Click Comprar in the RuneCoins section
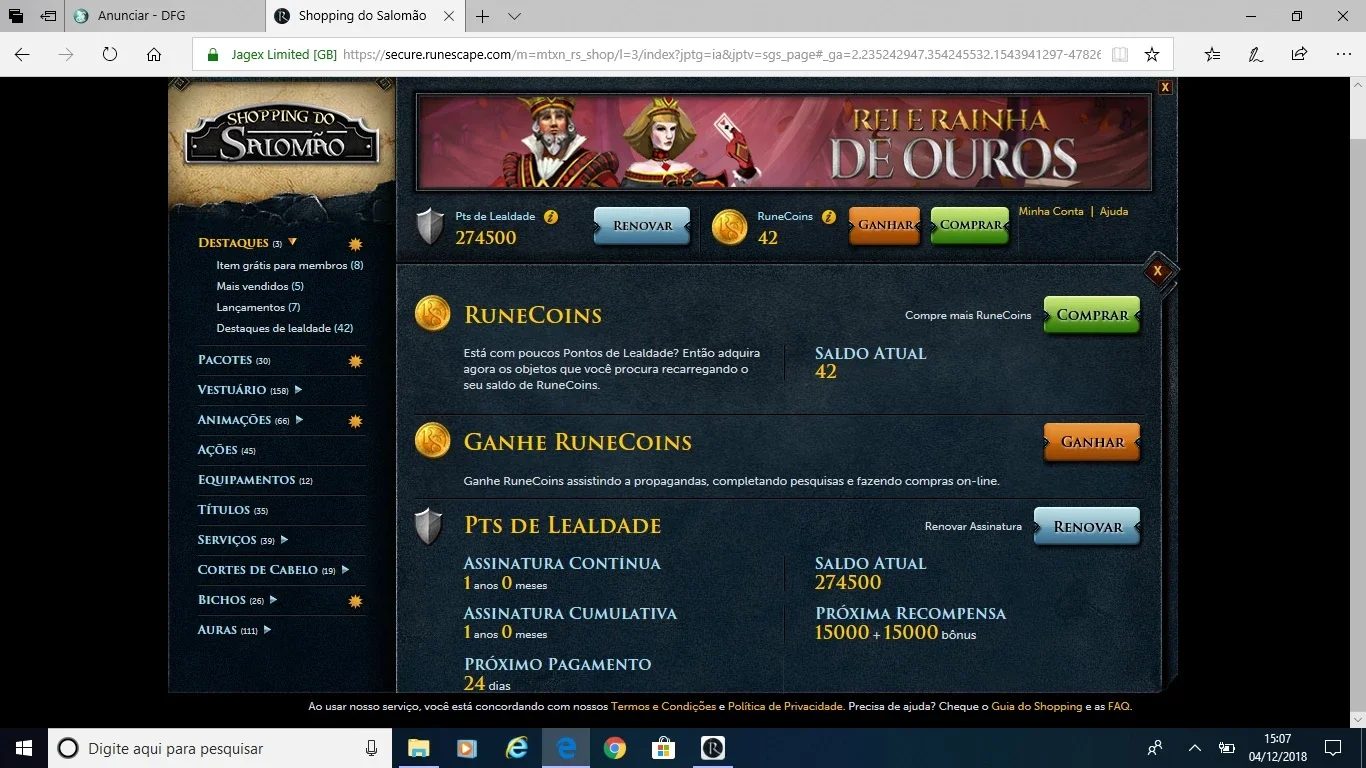 point(1092,315)
